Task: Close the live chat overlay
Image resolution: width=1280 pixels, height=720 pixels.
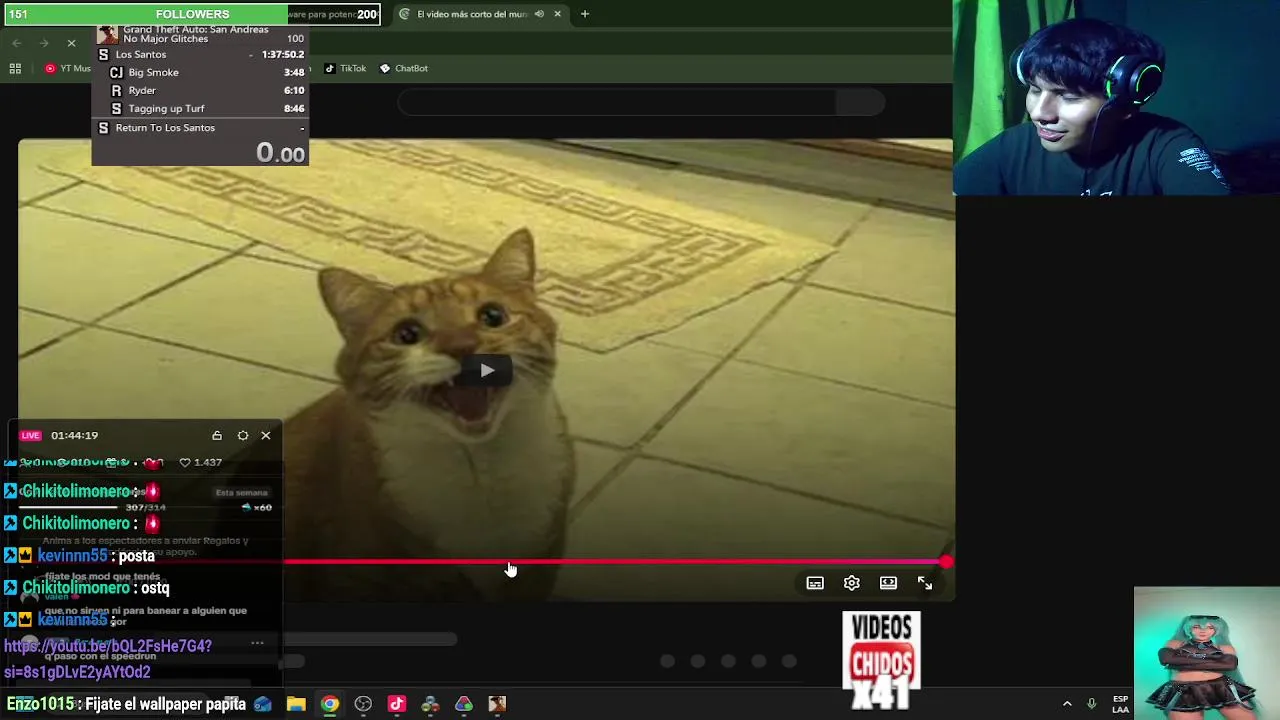Action: 266,435
